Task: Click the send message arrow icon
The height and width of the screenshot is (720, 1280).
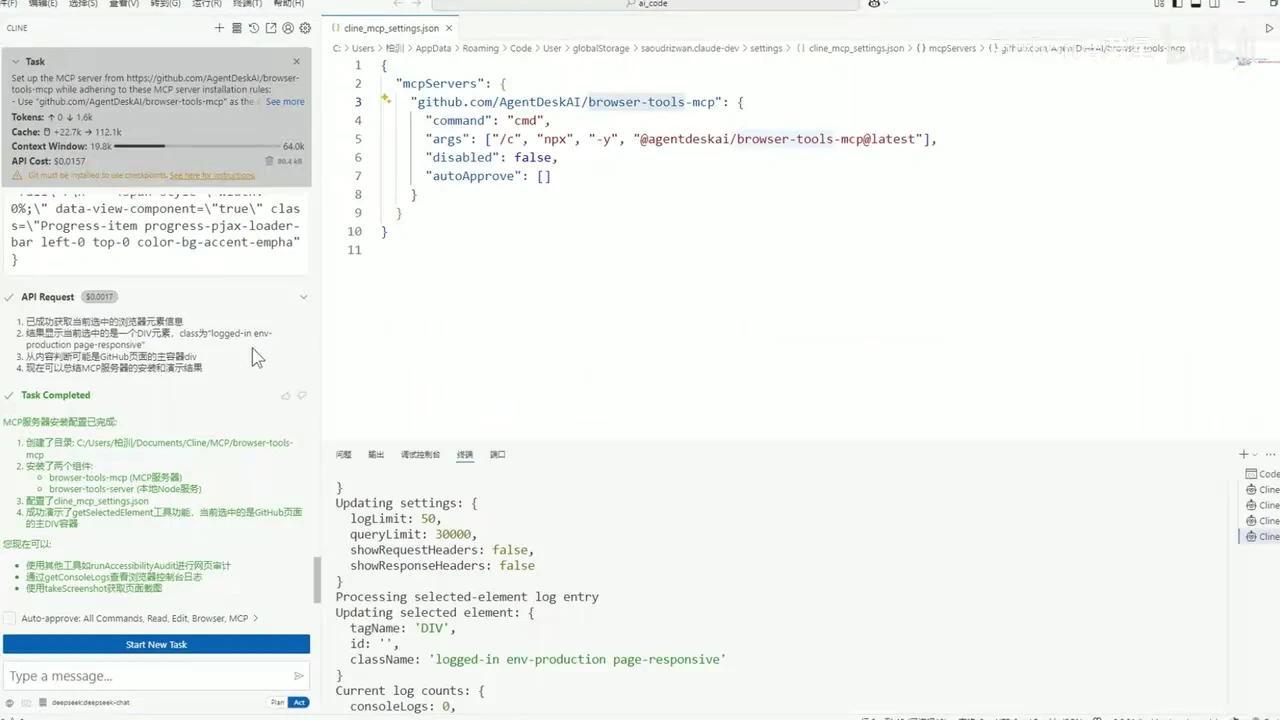Action: (298, 676)
